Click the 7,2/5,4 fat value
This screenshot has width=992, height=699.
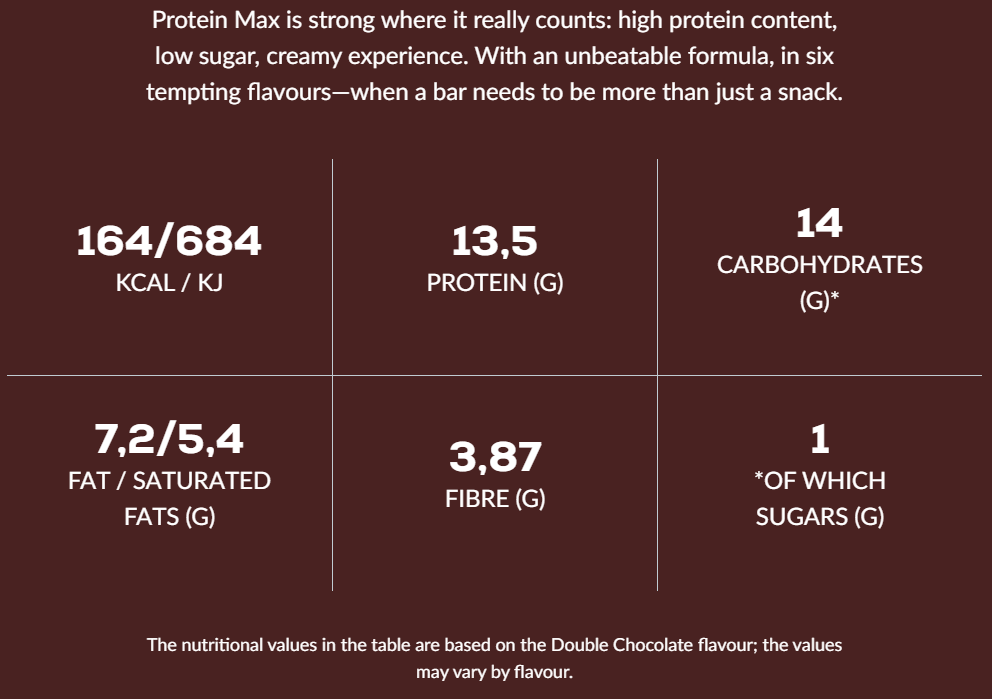169,439
